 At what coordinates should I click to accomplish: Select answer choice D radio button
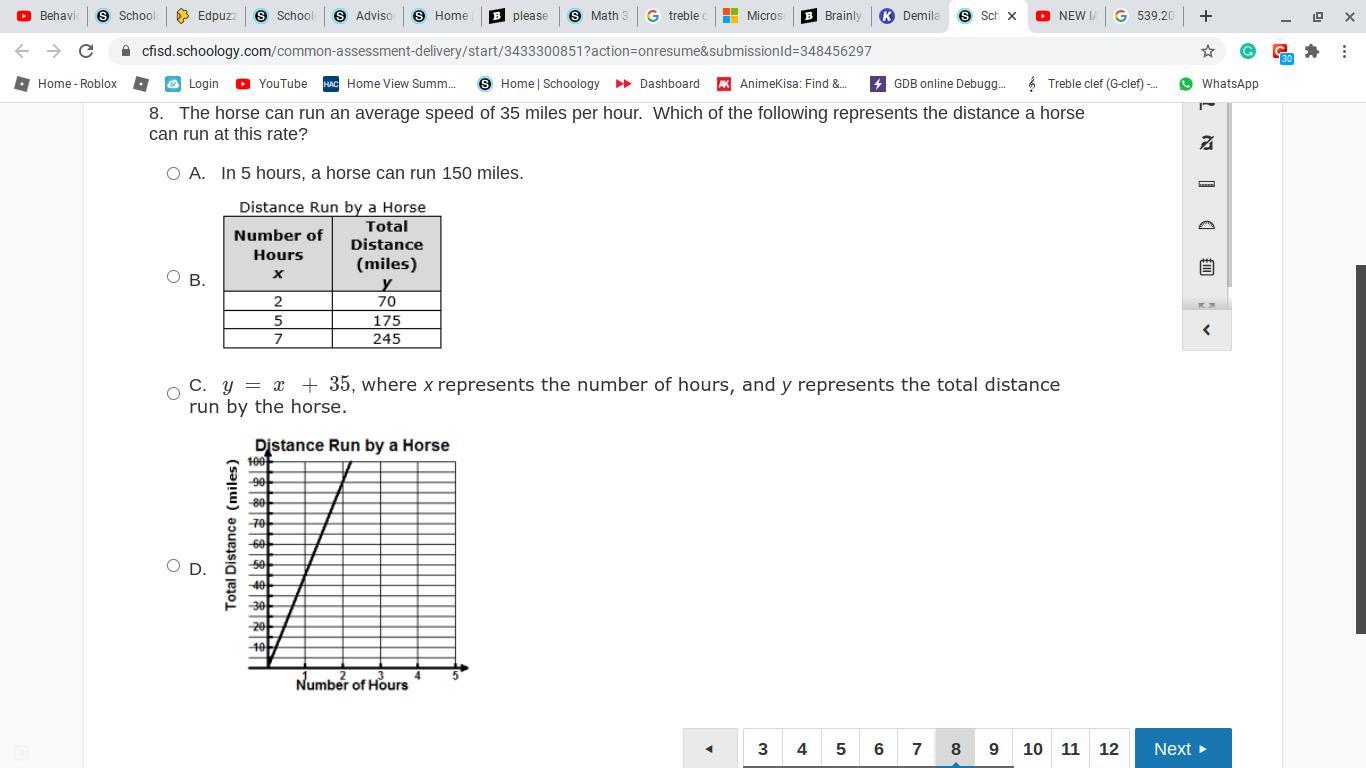coord(173,566)
